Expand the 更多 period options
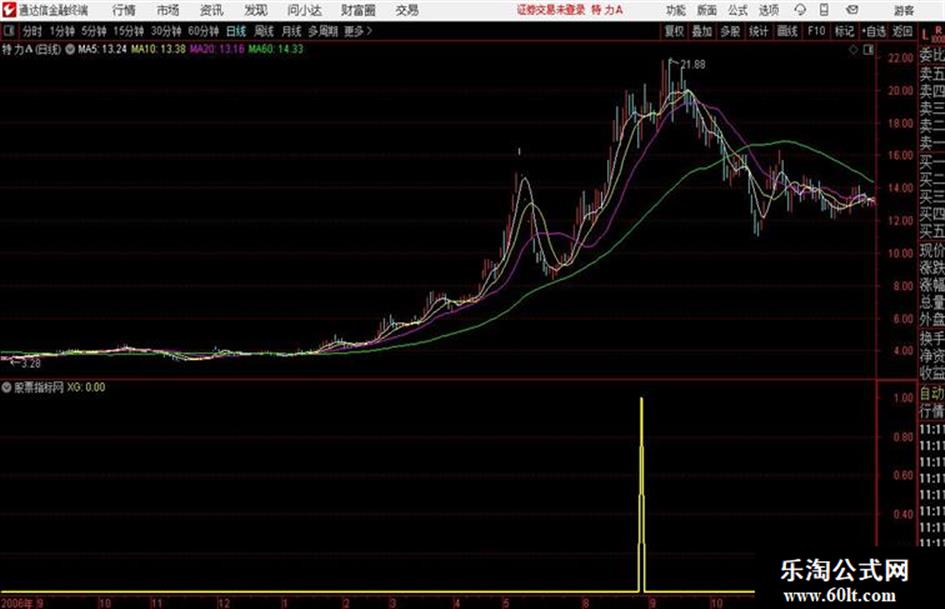 click(x=358, y=31)
